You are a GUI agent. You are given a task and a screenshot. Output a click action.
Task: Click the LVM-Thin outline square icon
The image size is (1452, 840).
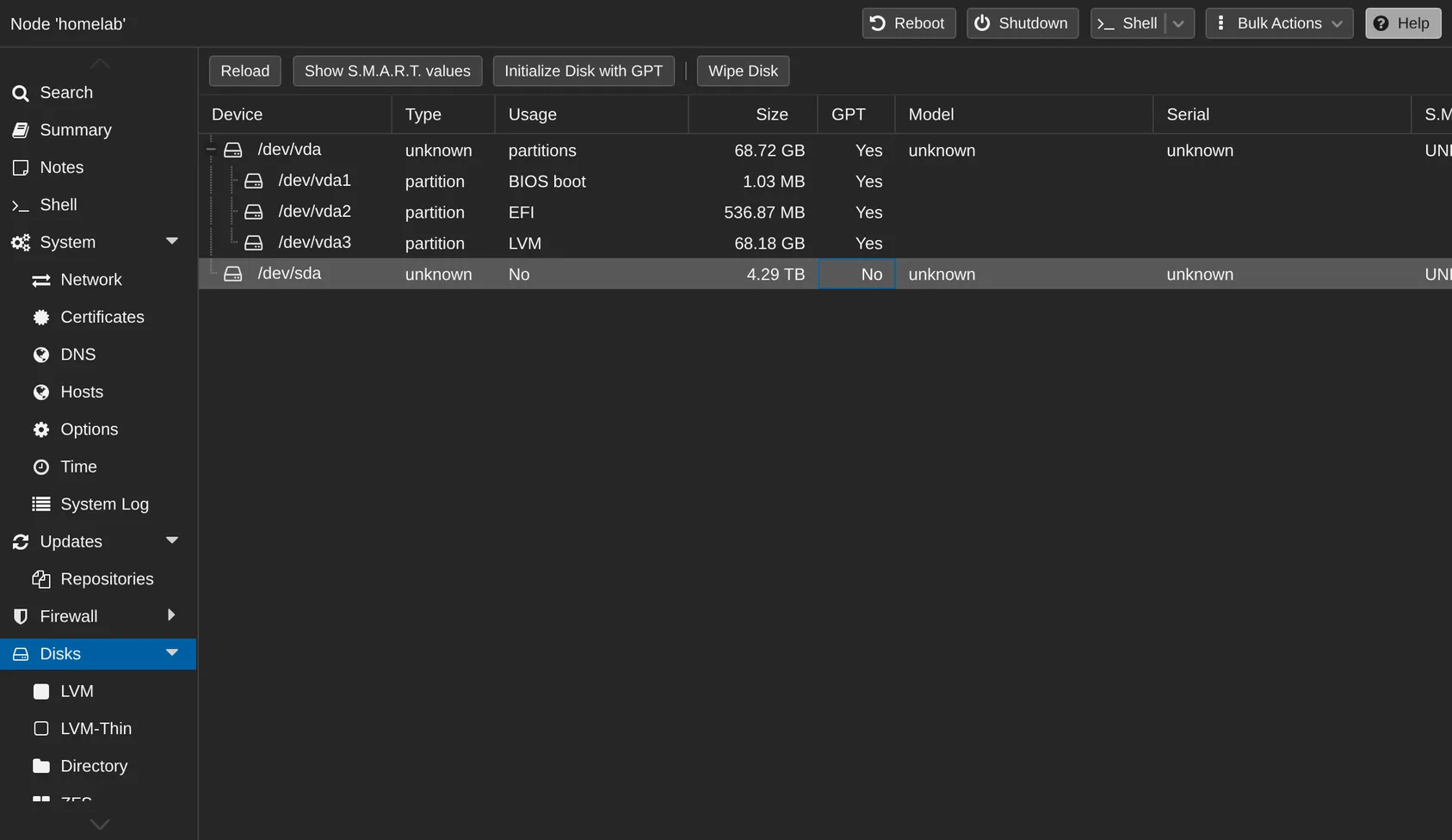click(x=41, y=729)
